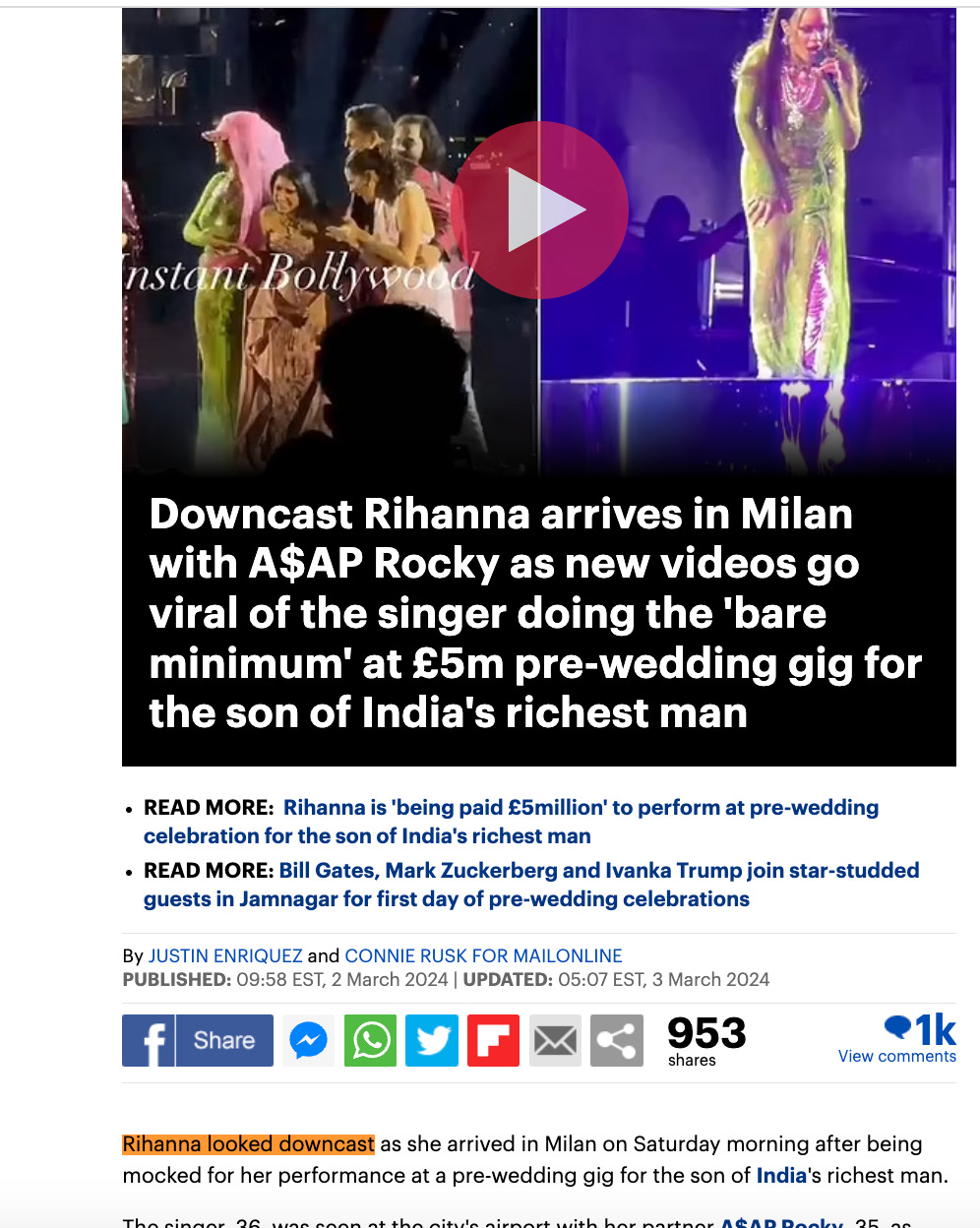Click the article headline text

tap(535, 614)
